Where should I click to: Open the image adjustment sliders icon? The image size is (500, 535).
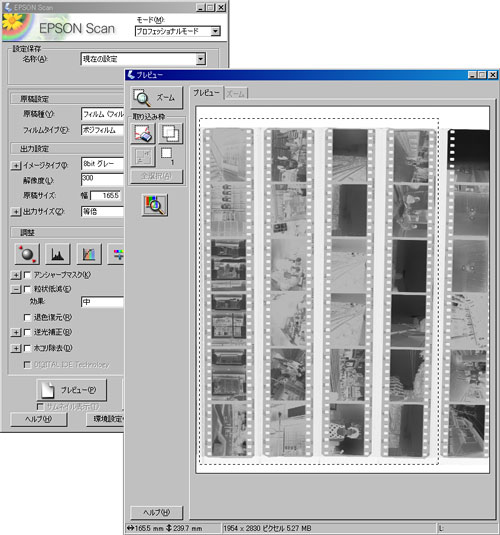point(116,254)
